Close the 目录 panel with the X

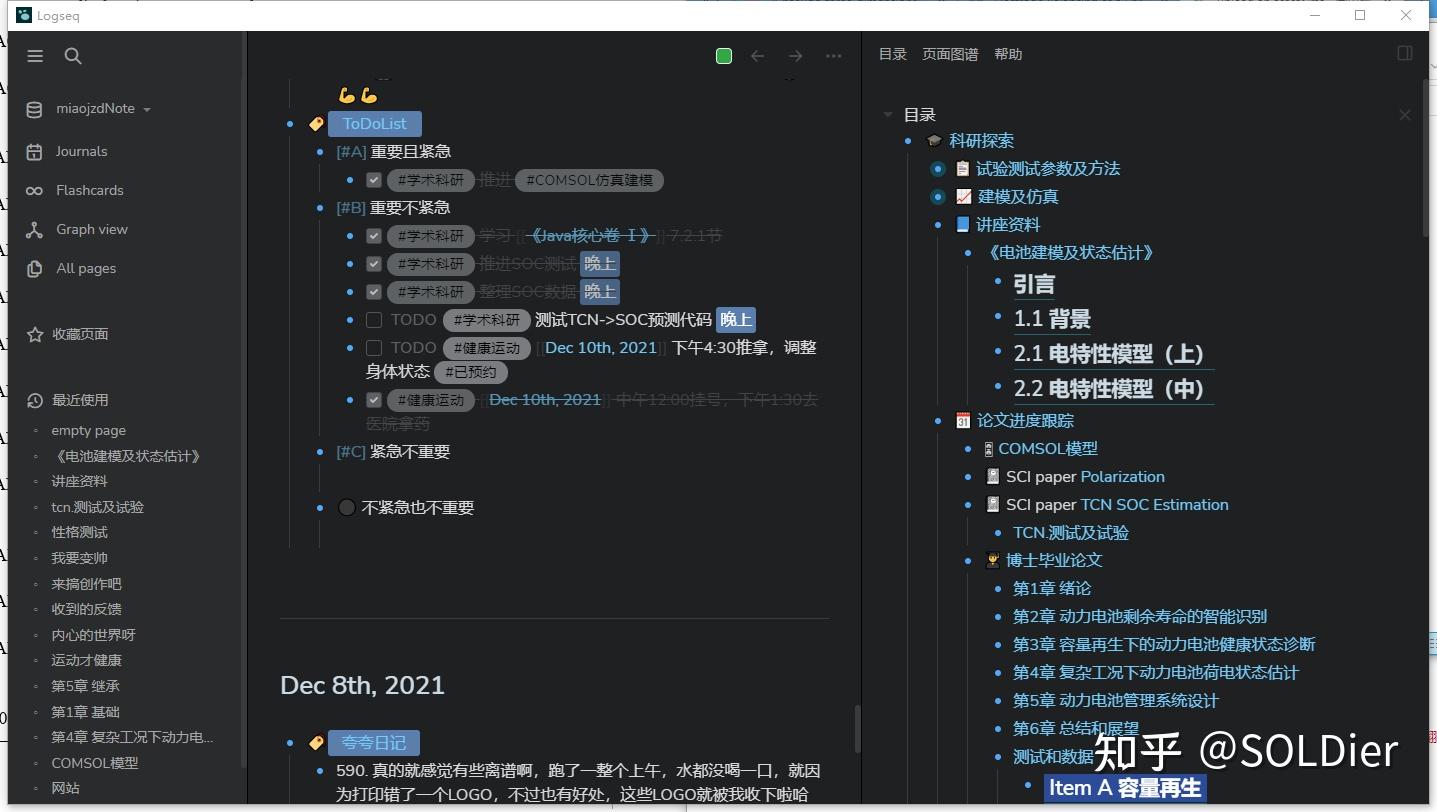click(x=1404, y=115)
